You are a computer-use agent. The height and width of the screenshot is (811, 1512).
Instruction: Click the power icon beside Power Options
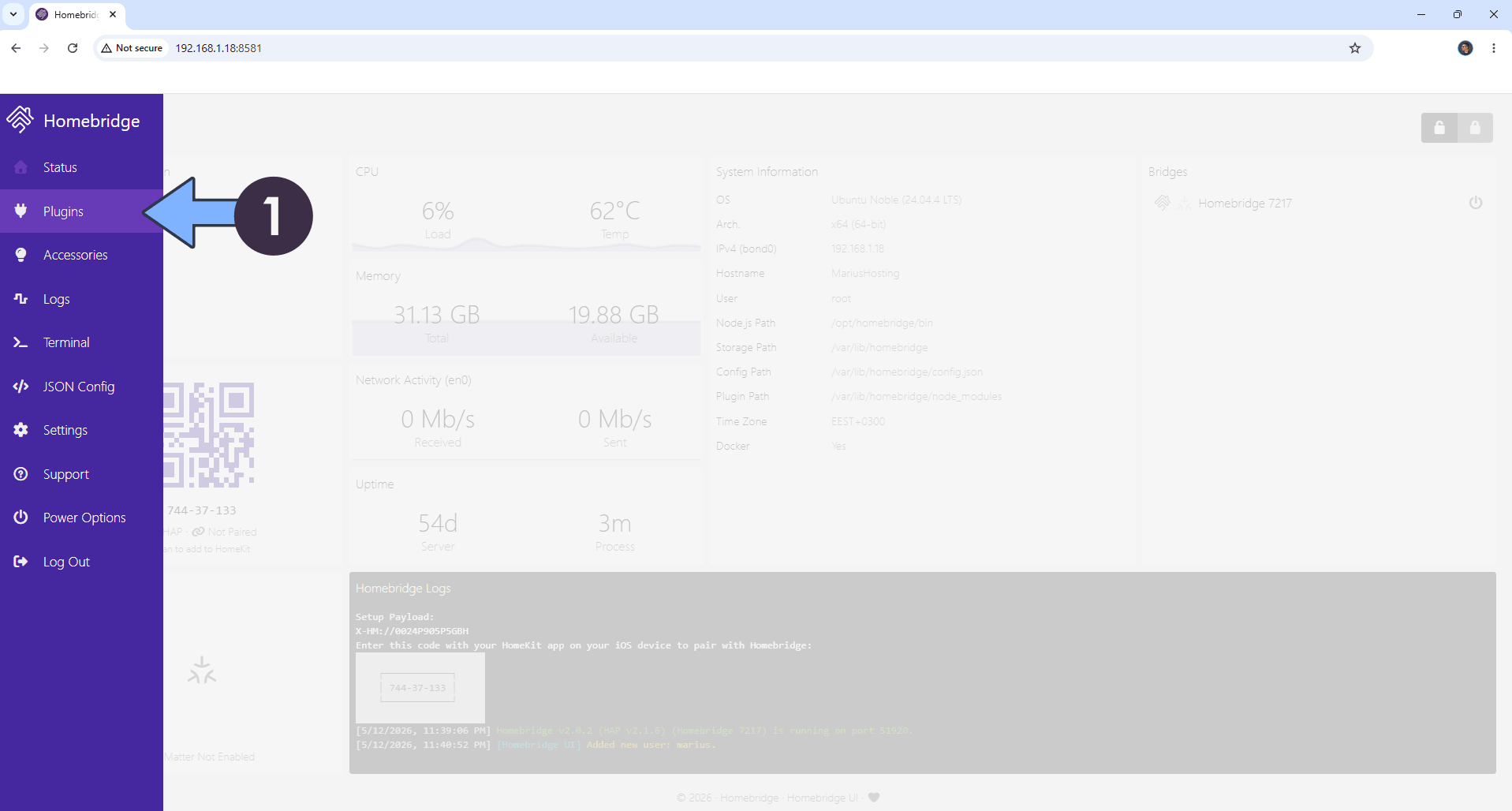coord(21,517)
